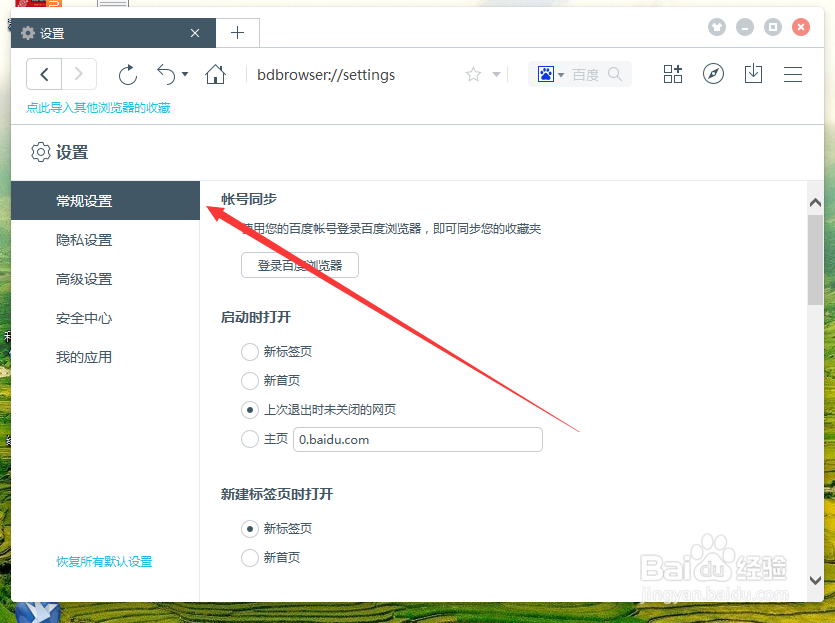Reload the page with the refresh icon
The image size is (835, 623).
[128, 75]
